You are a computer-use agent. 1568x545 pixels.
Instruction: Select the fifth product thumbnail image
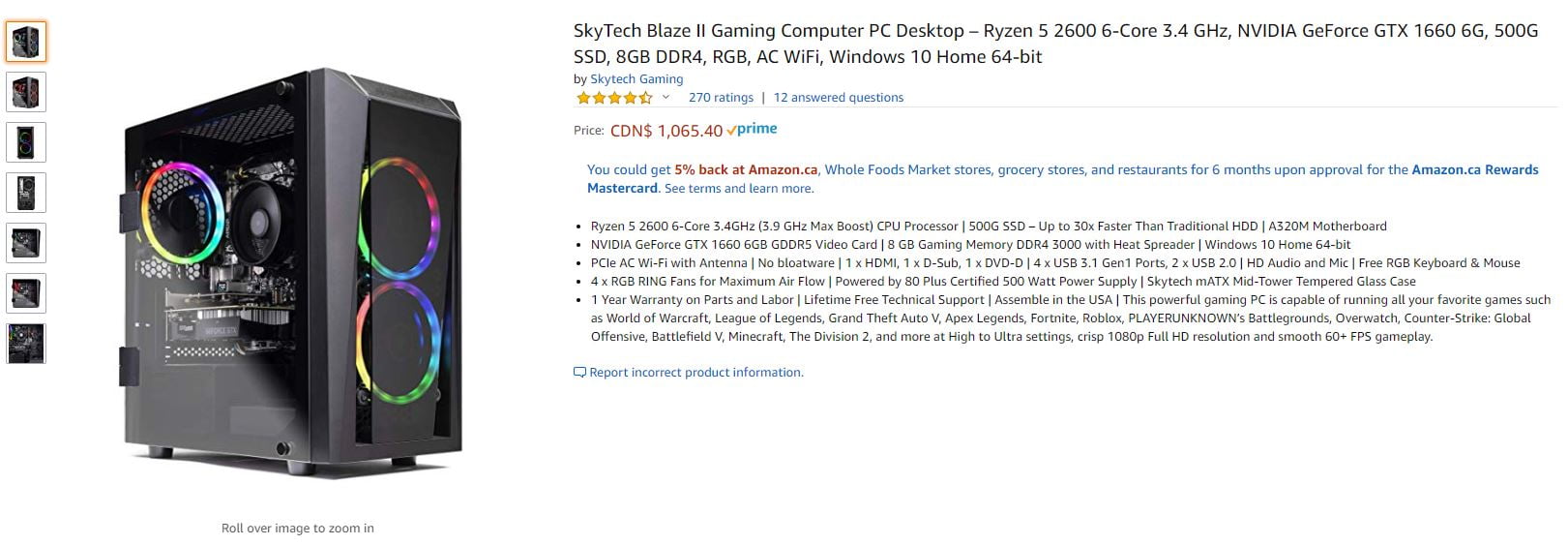tap(26, 244)
